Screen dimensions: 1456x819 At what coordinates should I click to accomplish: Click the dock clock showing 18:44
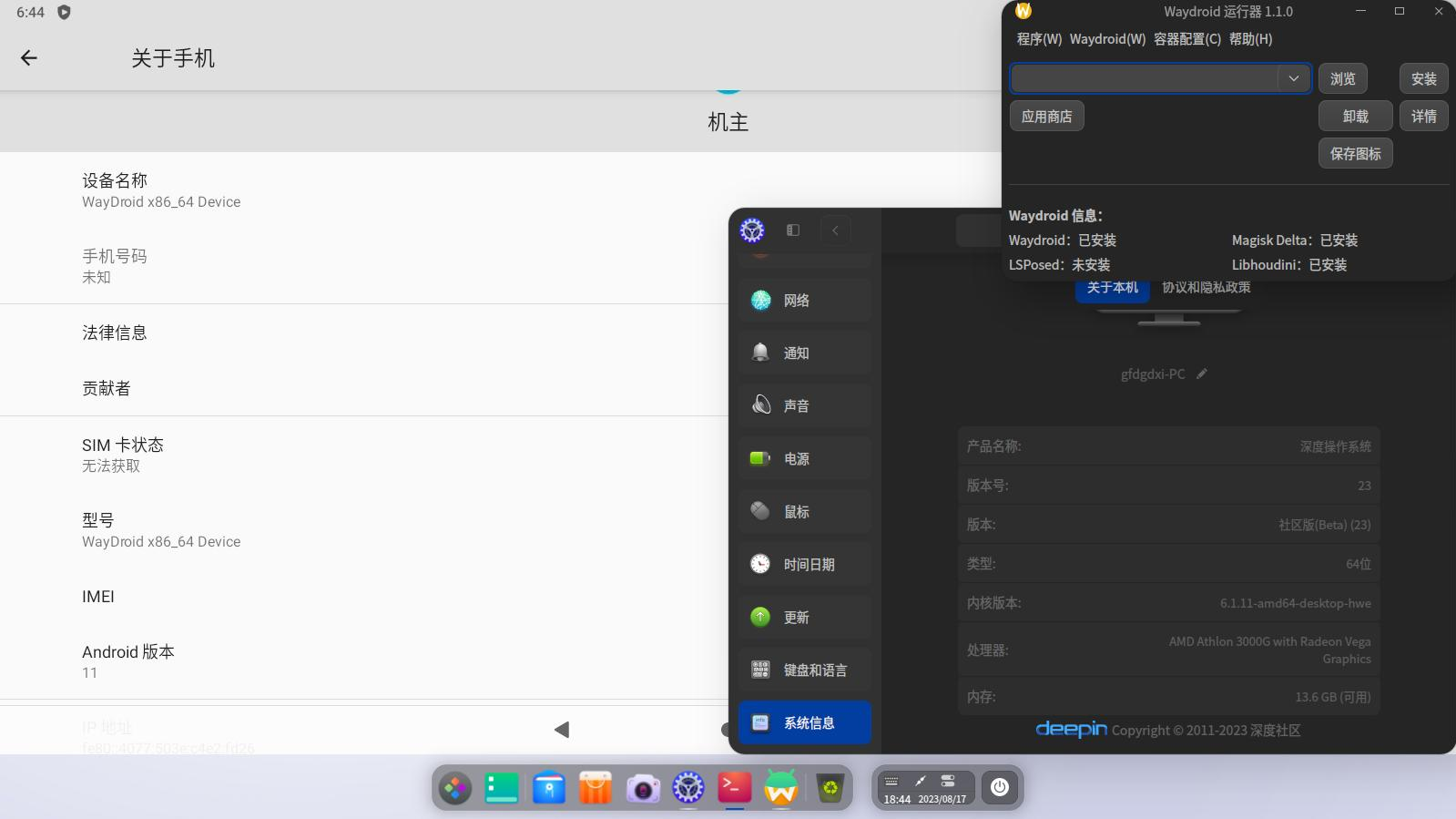tap(897, 799)
